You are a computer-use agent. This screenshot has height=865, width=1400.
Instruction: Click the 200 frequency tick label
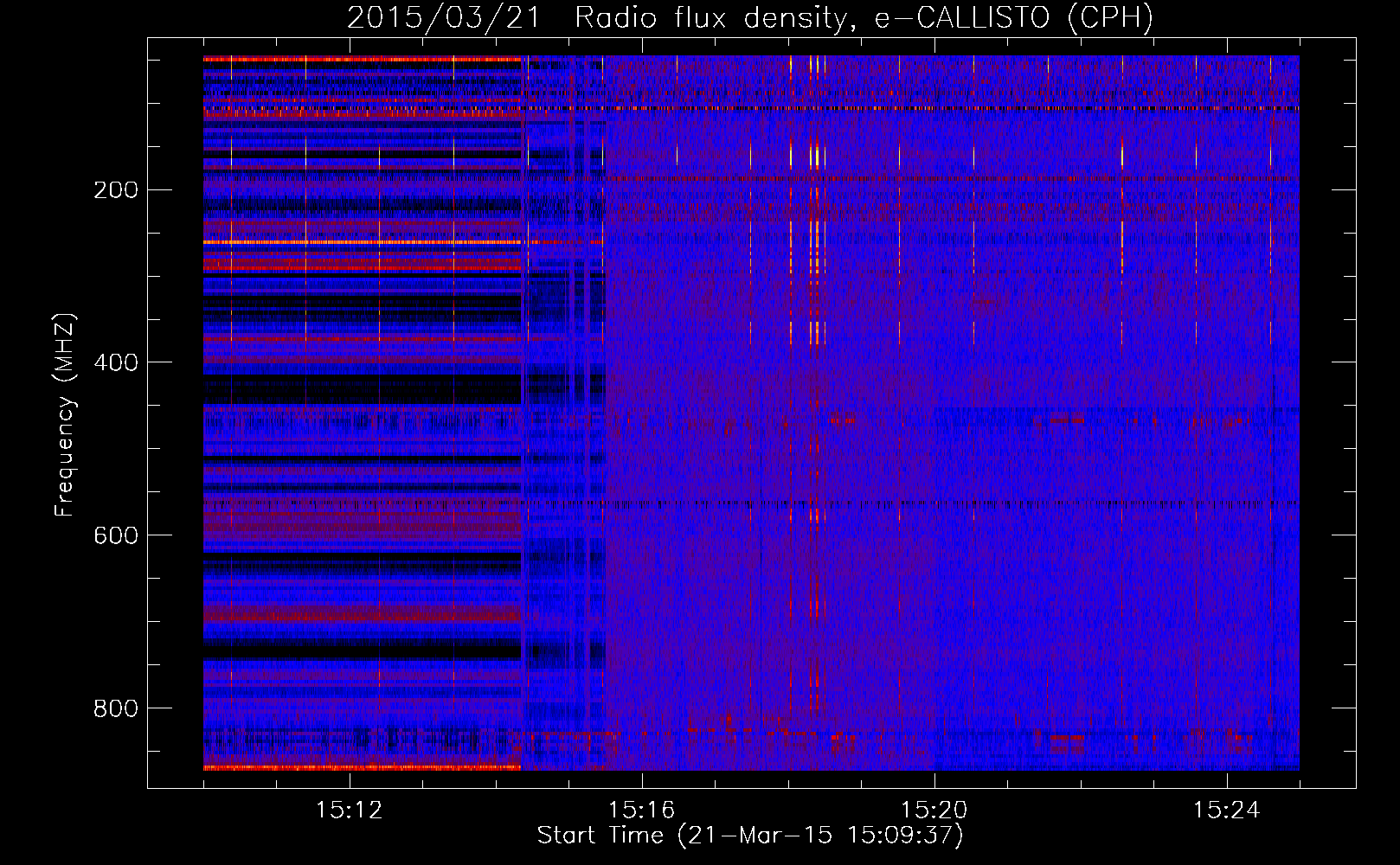116,190
